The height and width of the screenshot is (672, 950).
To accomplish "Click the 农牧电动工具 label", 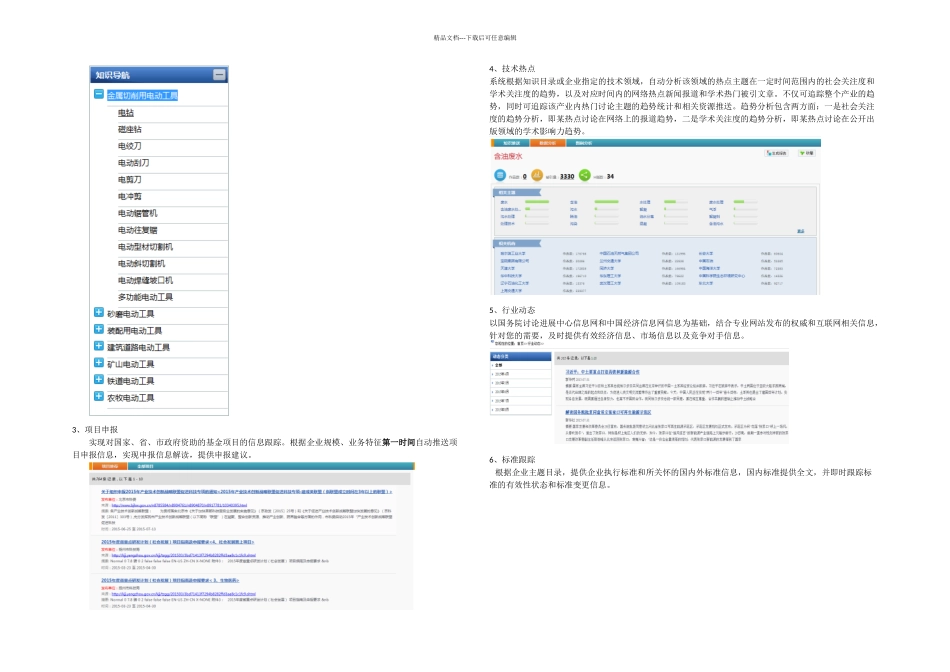I will 131,398.
